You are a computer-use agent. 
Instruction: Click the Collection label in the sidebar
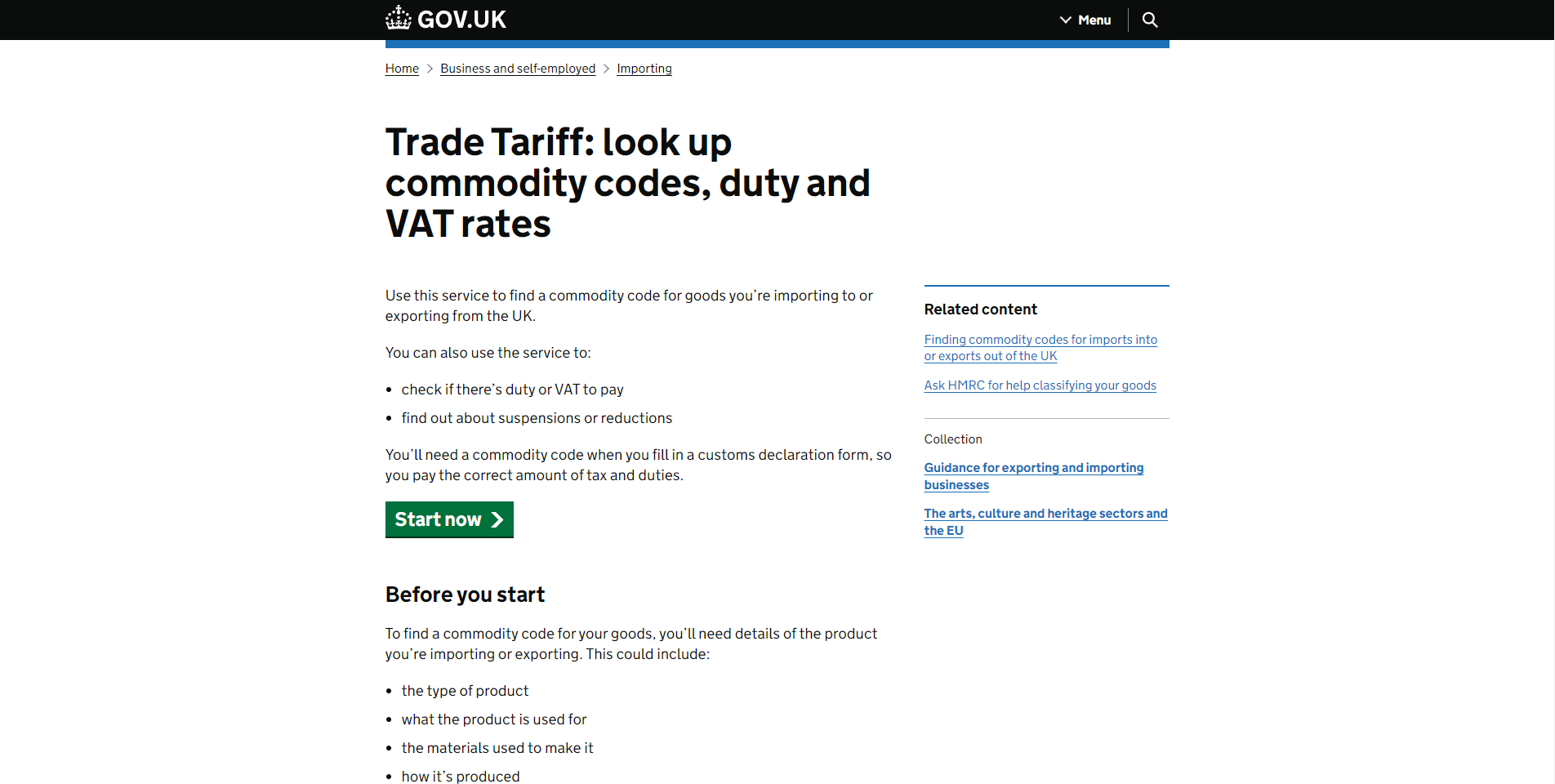953,439
